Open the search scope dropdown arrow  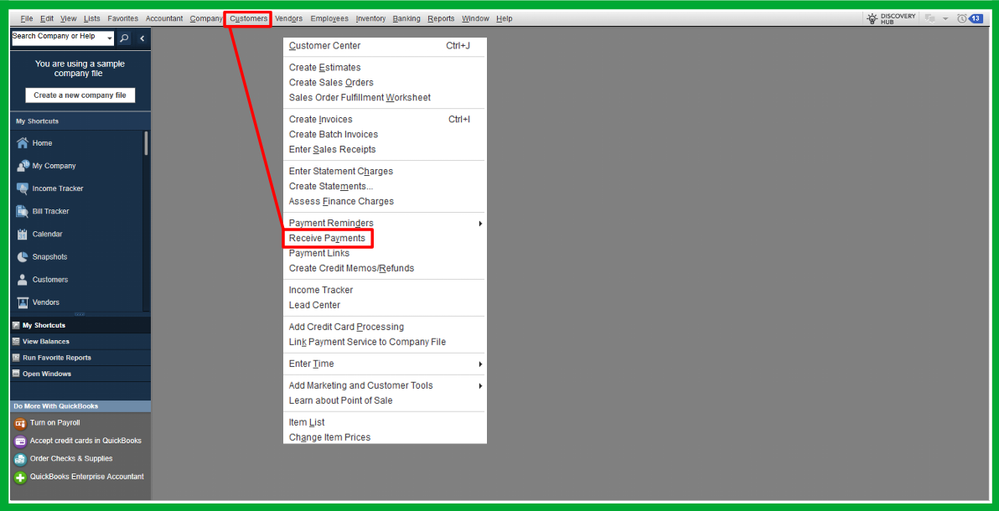point(110,39)
